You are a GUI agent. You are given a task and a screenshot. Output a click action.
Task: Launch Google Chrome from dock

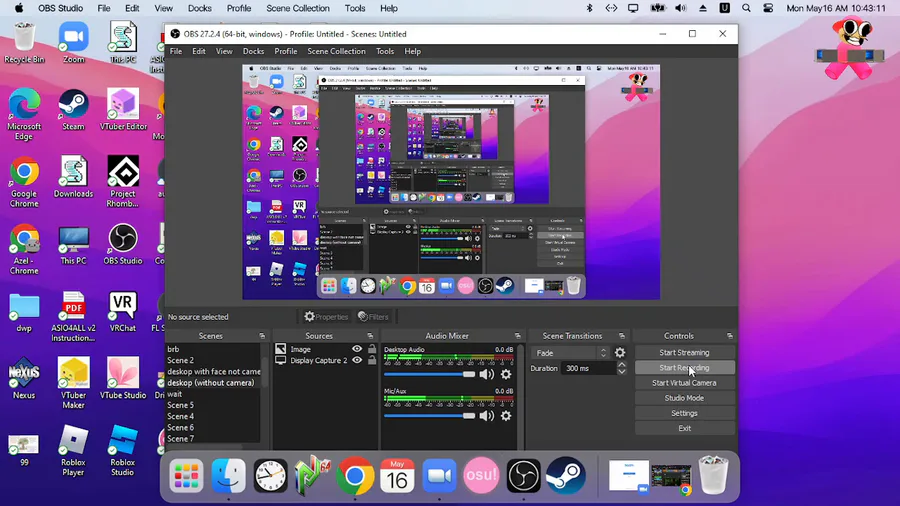(x=355, y=476)
